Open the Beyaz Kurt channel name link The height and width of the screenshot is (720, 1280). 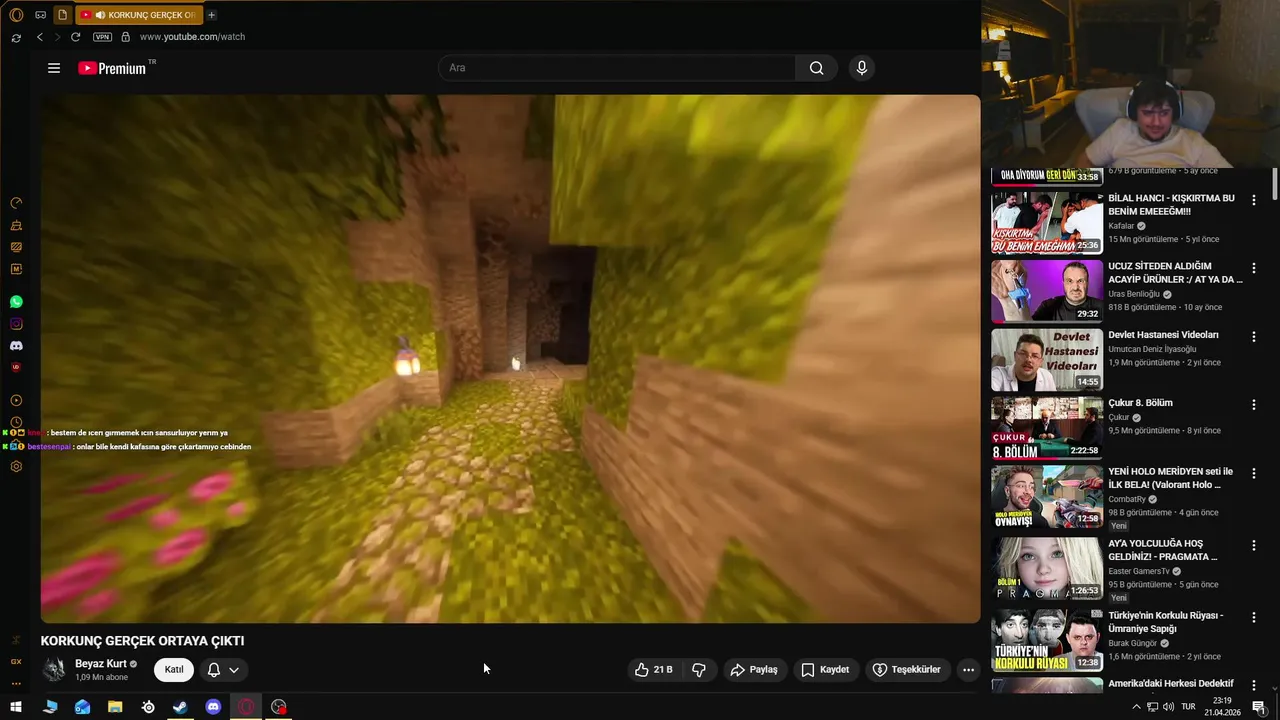pos(101,664)
